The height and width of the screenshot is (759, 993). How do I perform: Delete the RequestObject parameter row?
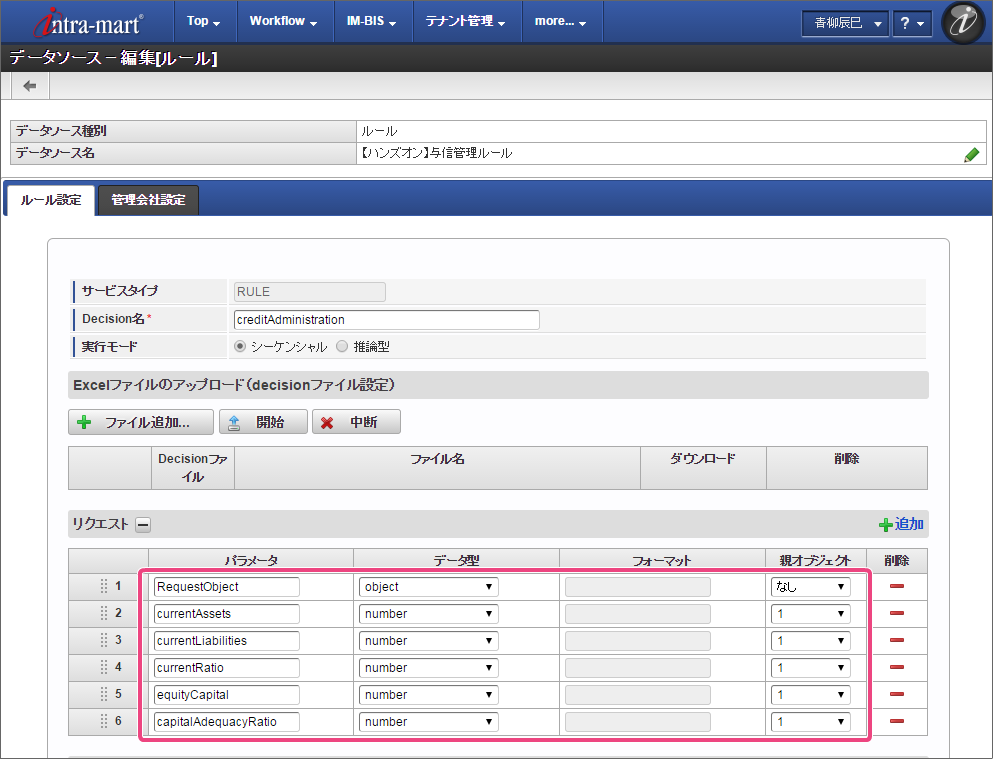point(896,586)
